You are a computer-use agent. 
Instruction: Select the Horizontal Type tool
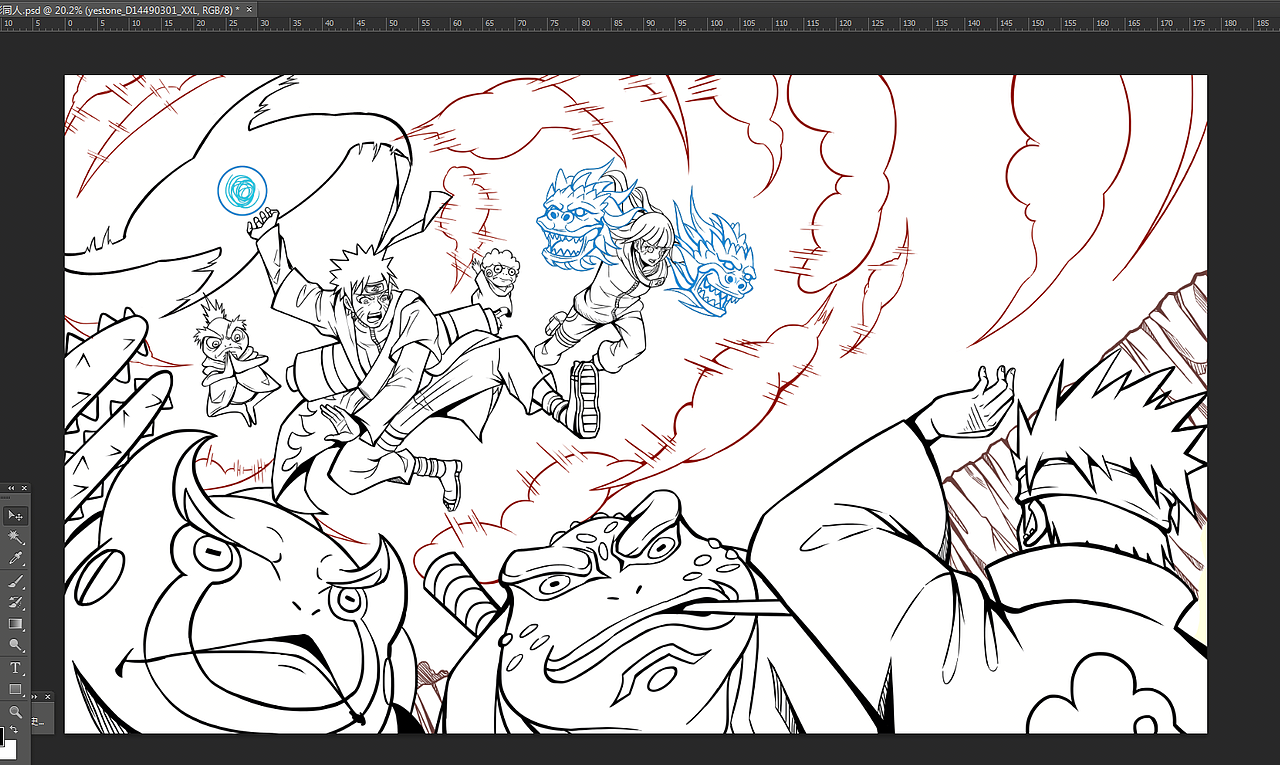pos(15,668)
